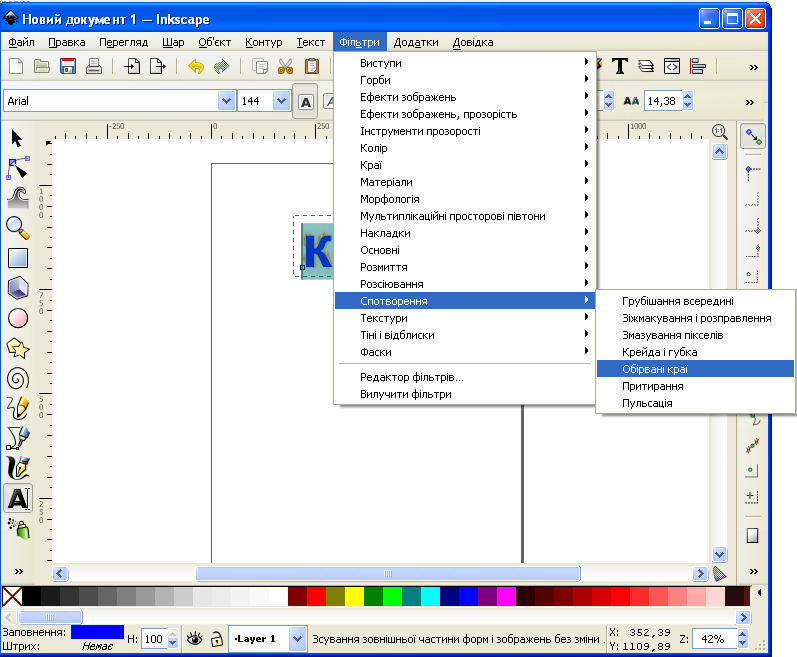This screenshot has height=657, width=797.
Task: Open the font size 144 dropdown
Action: coord(281,101)
